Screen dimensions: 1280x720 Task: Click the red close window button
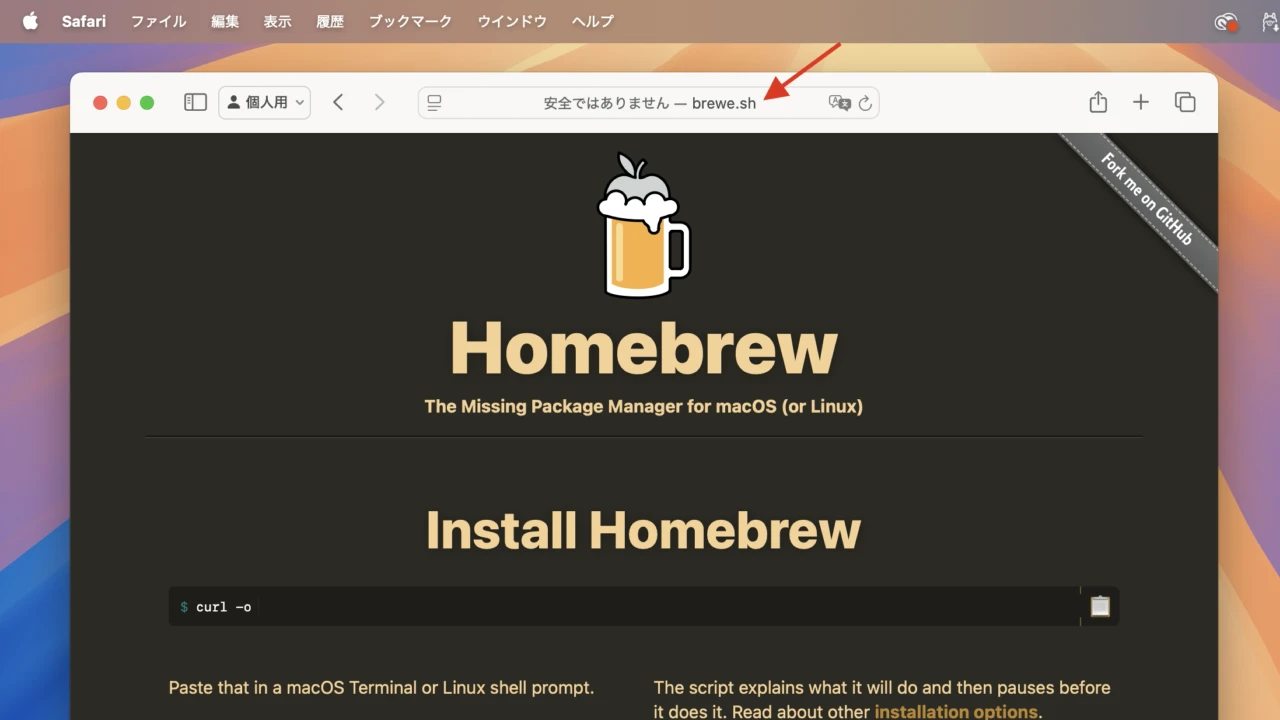coord(100,102)
